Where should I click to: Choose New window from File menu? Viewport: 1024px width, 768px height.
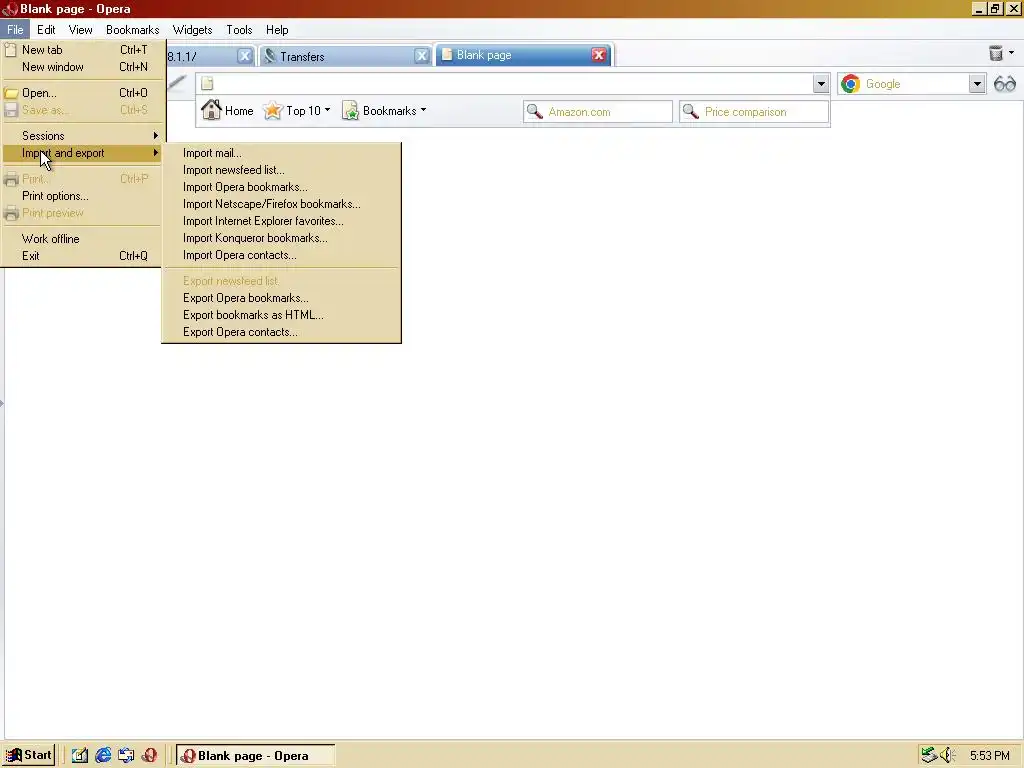tap(82, 67)
